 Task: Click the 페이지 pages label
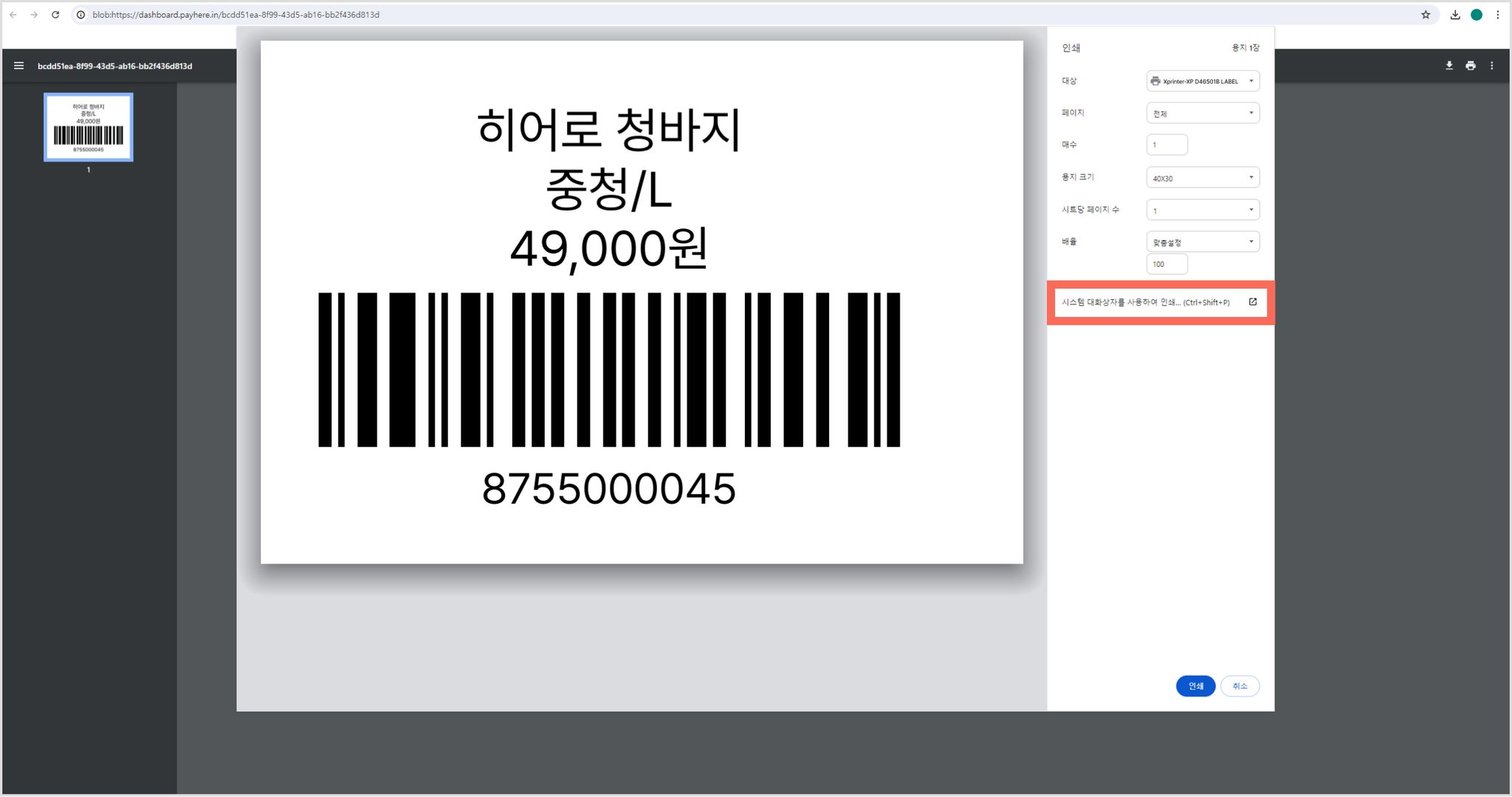point(1073,113)
